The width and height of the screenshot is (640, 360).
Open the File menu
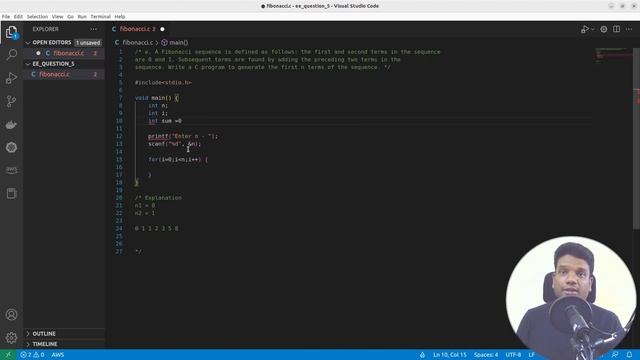tap(6, 17)
